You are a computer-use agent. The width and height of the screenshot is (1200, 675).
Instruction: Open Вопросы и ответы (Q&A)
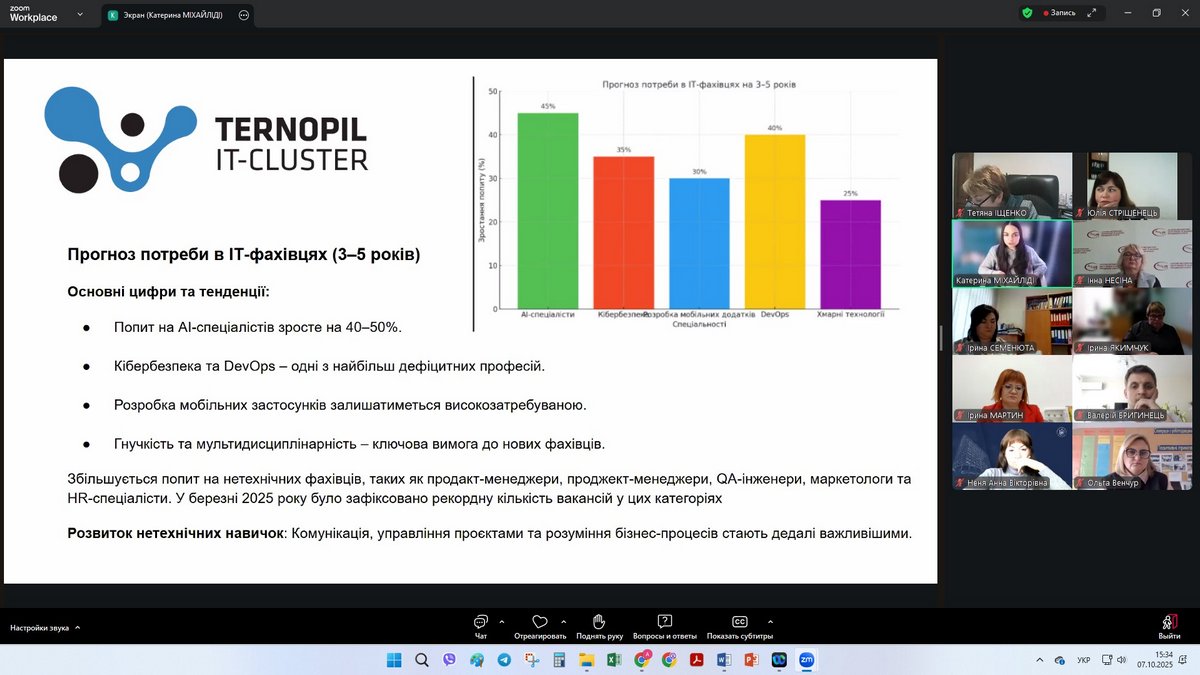[x=665, y=622]
